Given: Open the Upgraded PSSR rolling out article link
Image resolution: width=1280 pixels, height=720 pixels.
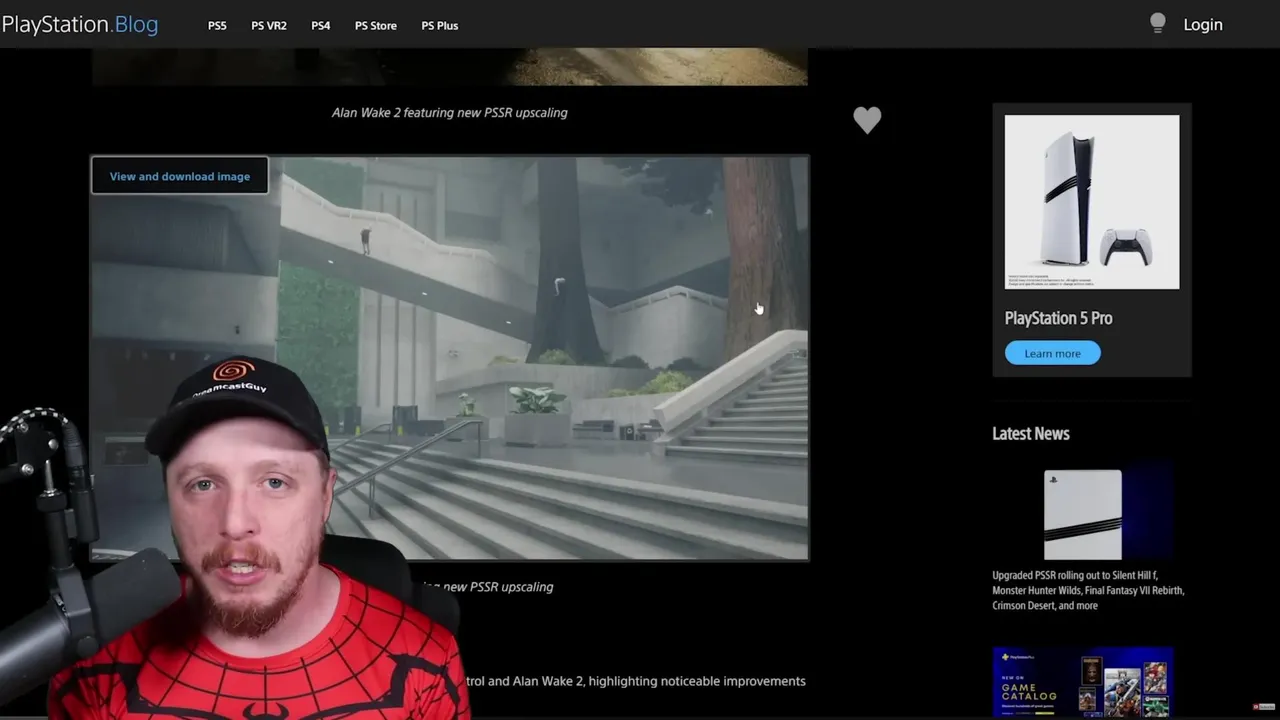Looking at the screenshot, I should [1088, 590].
